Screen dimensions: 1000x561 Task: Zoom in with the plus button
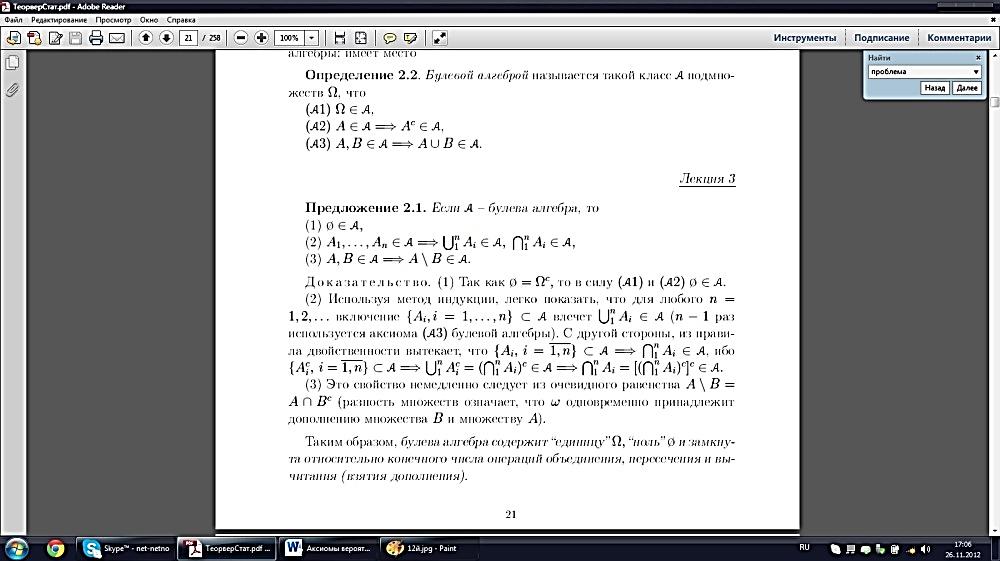(x=261, y=38)
